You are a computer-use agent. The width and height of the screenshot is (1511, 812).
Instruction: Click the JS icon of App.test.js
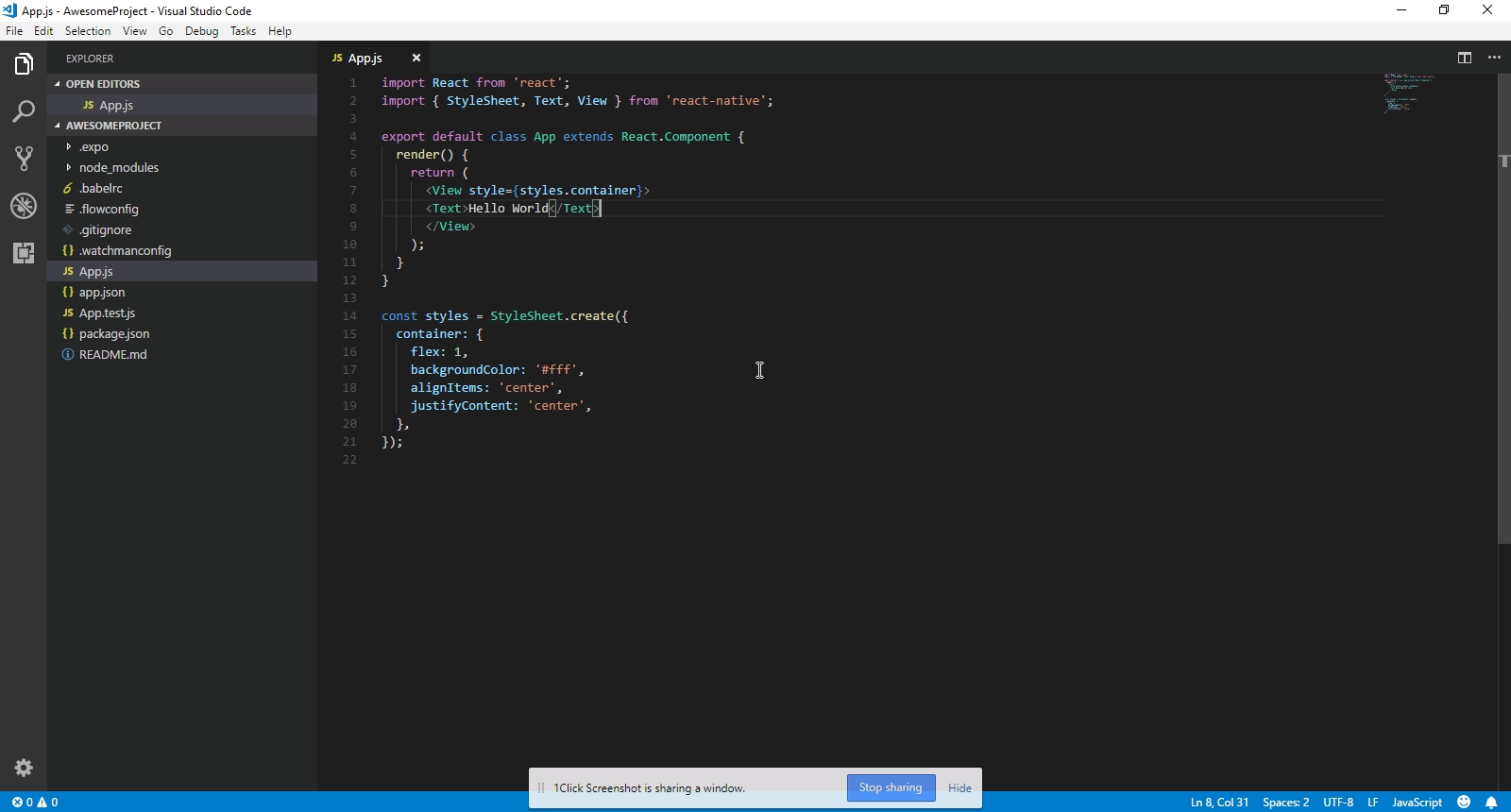click(x=68, y=313)
